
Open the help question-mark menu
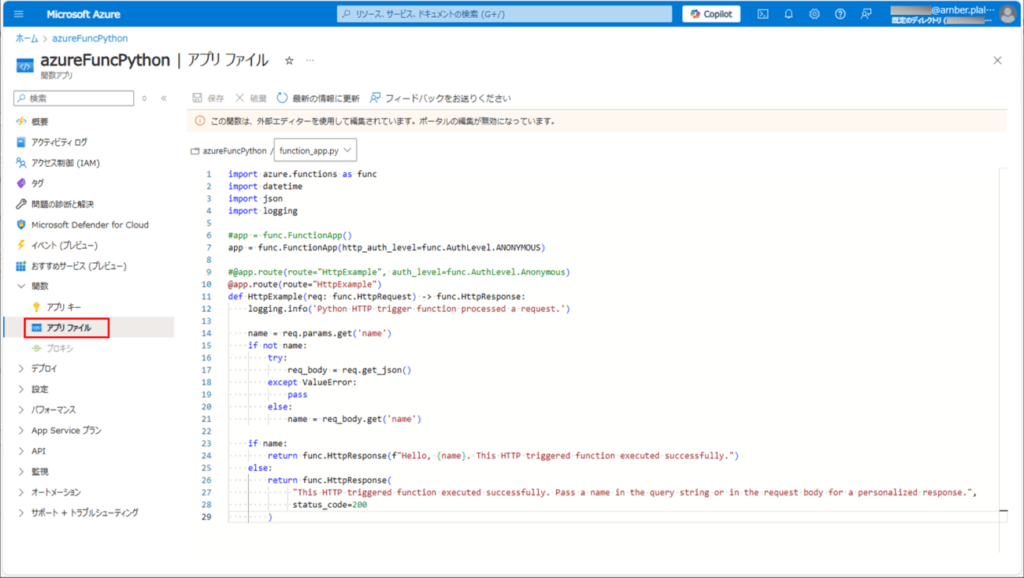coord(839,13)
